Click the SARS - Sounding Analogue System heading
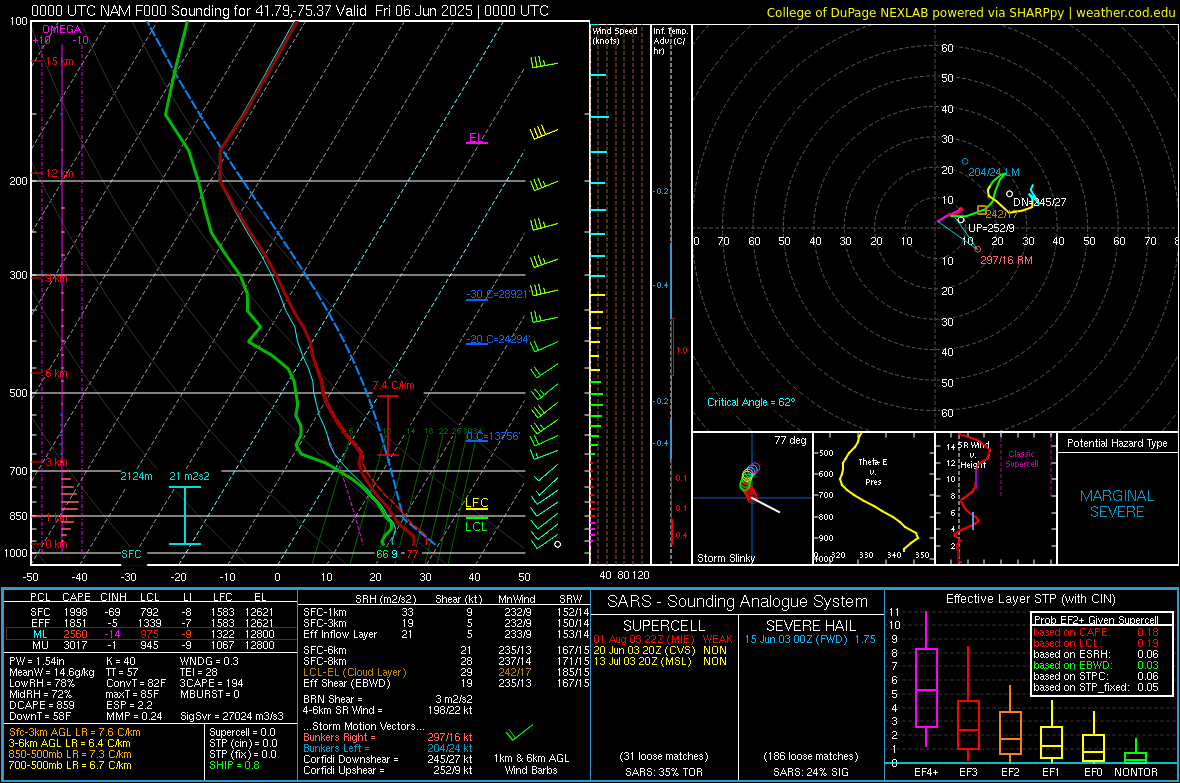Image resolution: width=1180 pixels, height=783 pixels. [737, 602]
